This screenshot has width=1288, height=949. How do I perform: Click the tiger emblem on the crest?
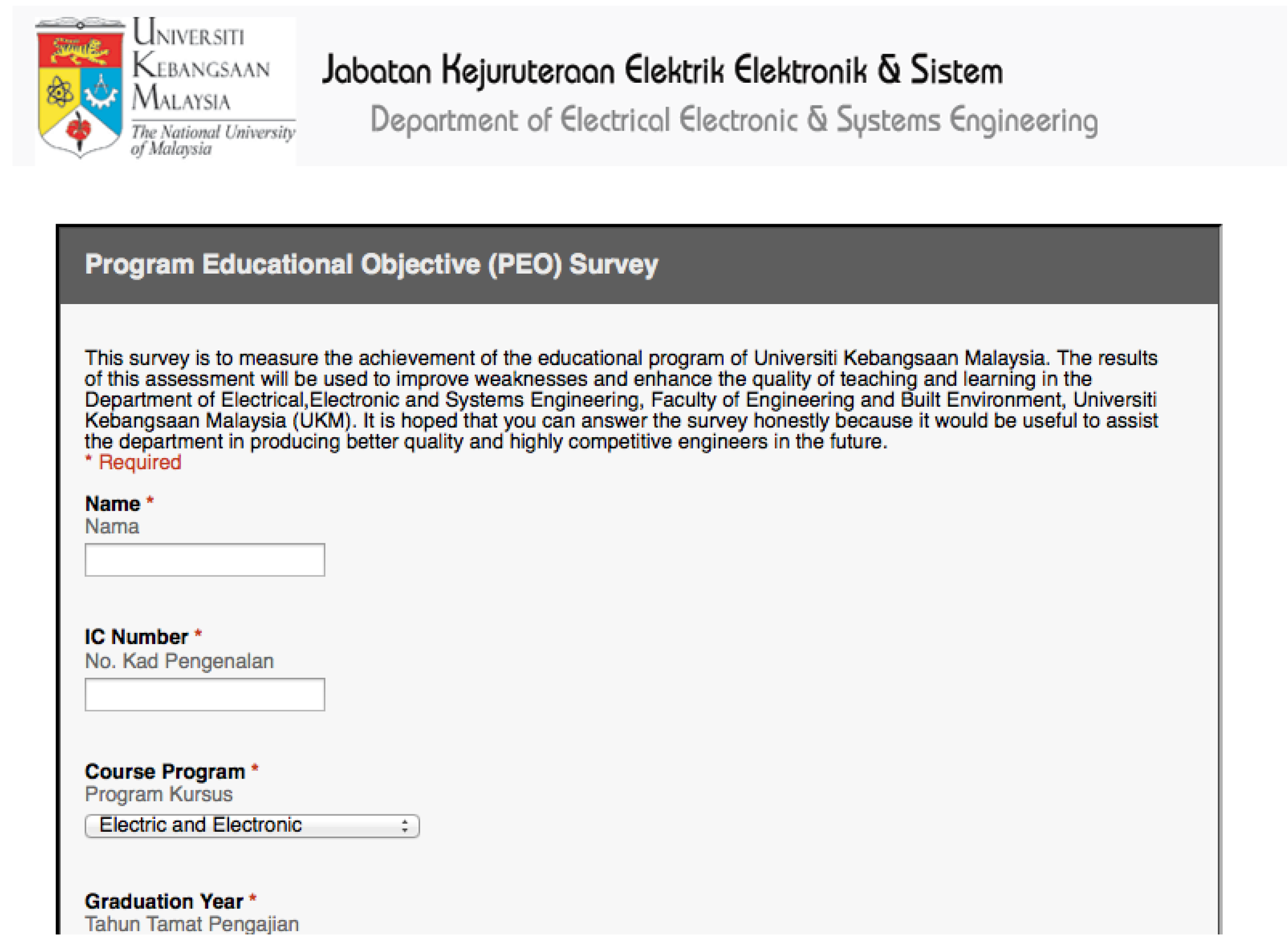pos(80,52)
